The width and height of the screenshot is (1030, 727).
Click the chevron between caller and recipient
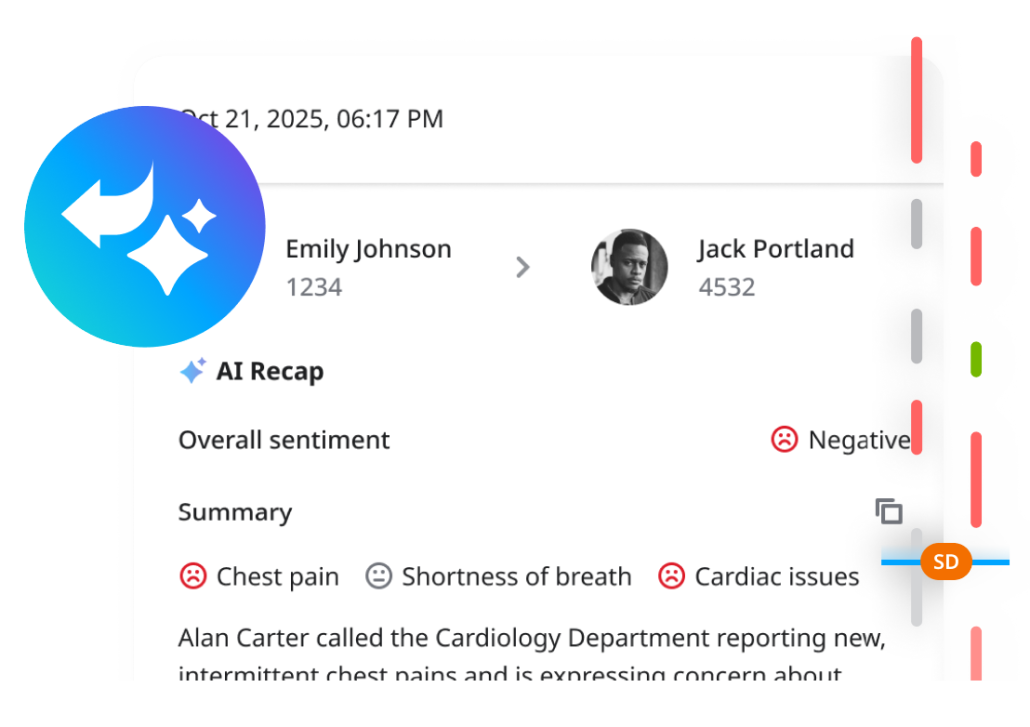click(522, 267)
